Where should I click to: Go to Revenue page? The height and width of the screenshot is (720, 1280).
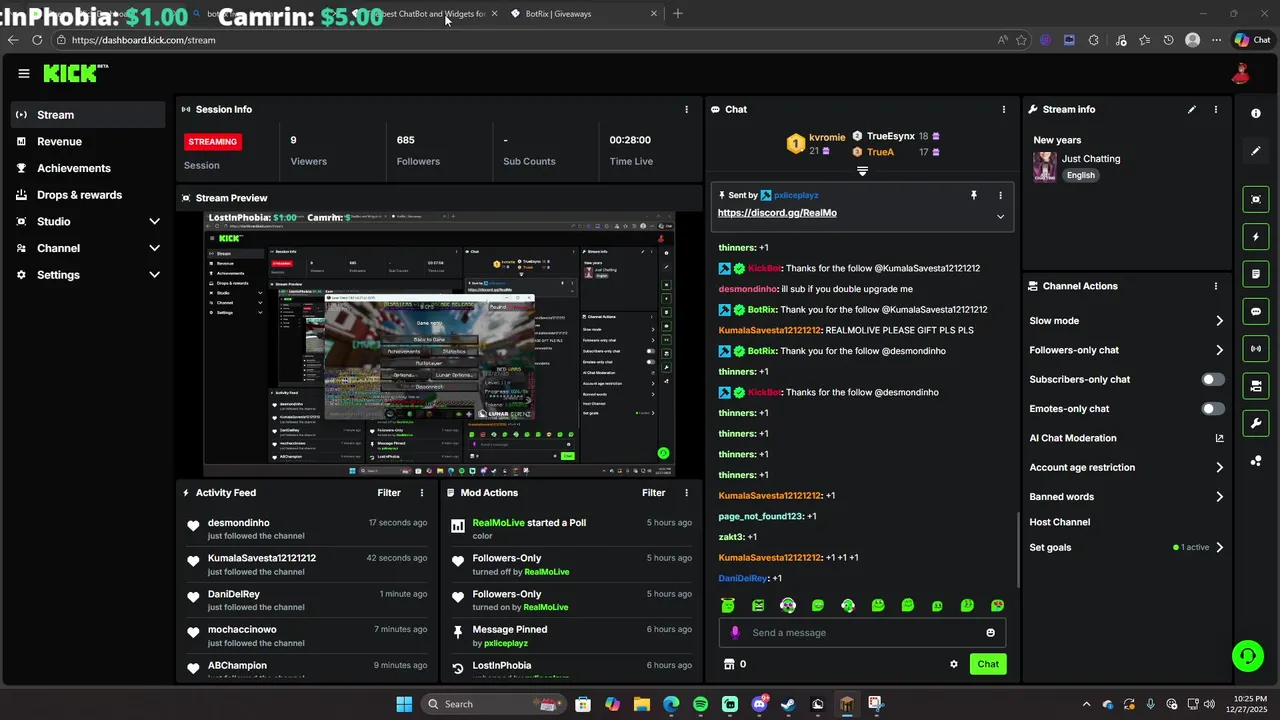point(88,142)
